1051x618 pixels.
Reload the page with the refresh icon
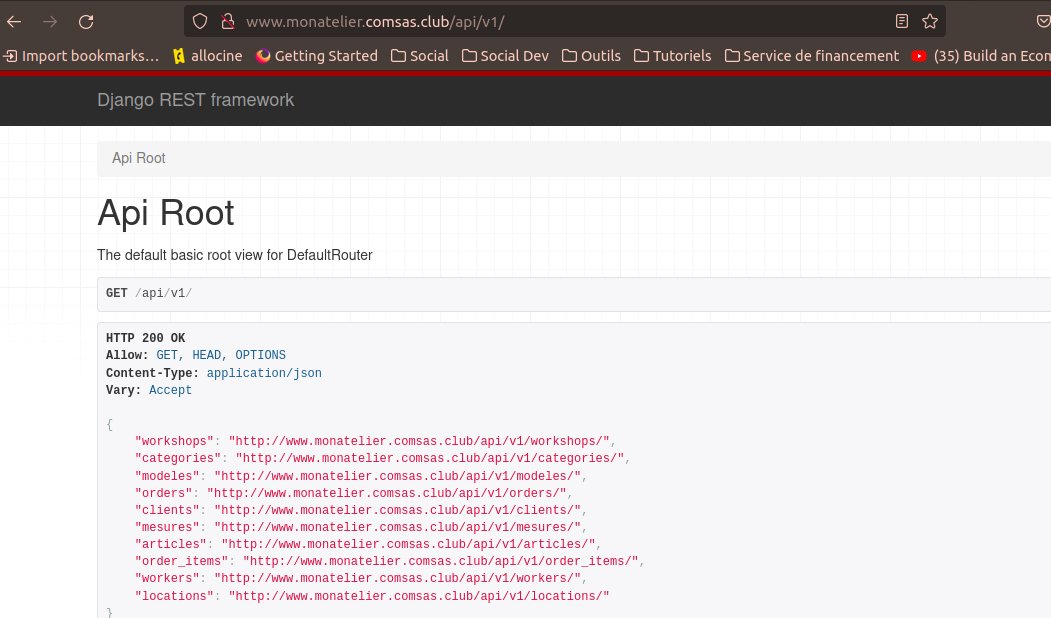(86, 22)
